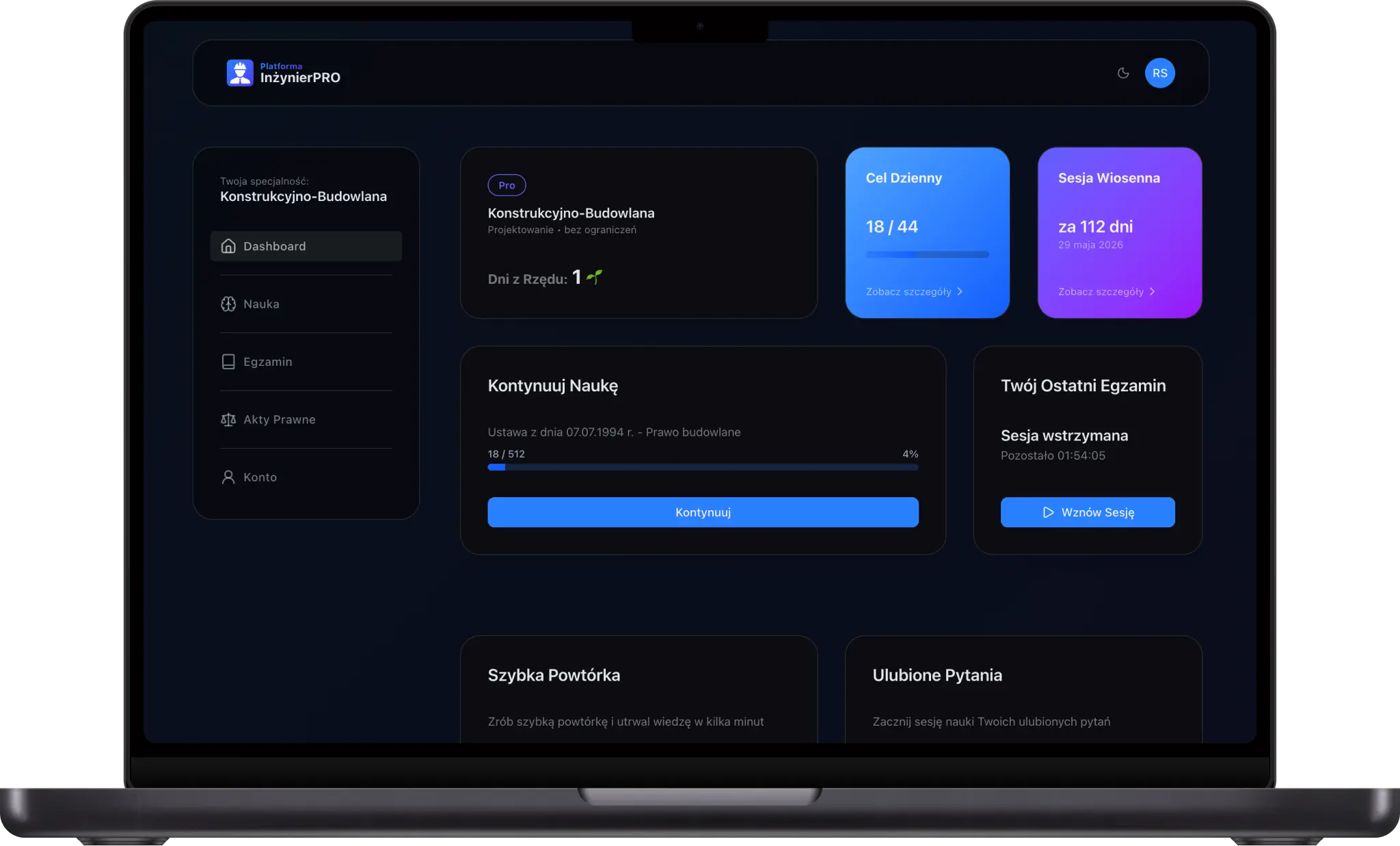Viewport: 1400px width, 846px height.
Task: Click the green sprout streak icon
Action: 594,277
